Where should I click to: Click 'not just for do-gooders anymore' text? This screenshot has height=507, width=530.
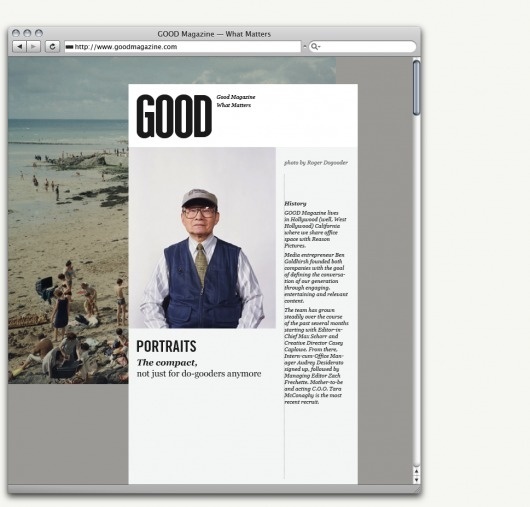199,374
